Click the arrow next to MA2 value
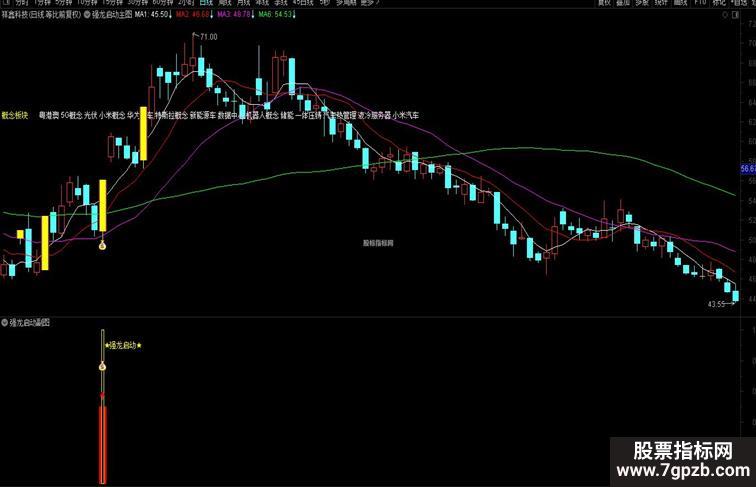This screenshot has height=487, width=756. click(211, 14)
